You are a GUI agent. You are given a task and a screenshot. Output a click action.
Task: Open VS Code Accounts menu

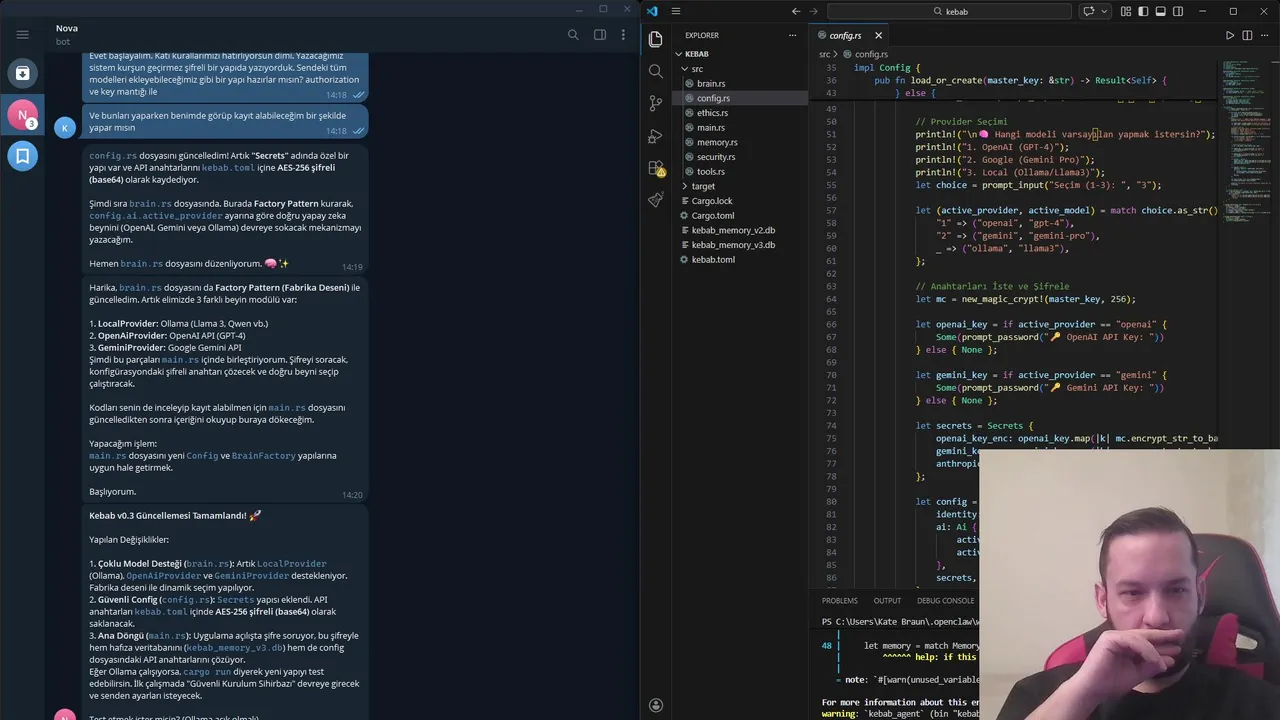[x=656, y=705]
